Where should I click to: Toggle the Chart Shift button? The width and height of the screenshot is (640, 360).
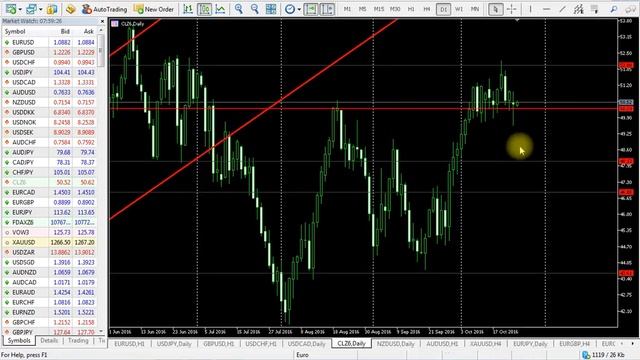[x=327, y=9]
